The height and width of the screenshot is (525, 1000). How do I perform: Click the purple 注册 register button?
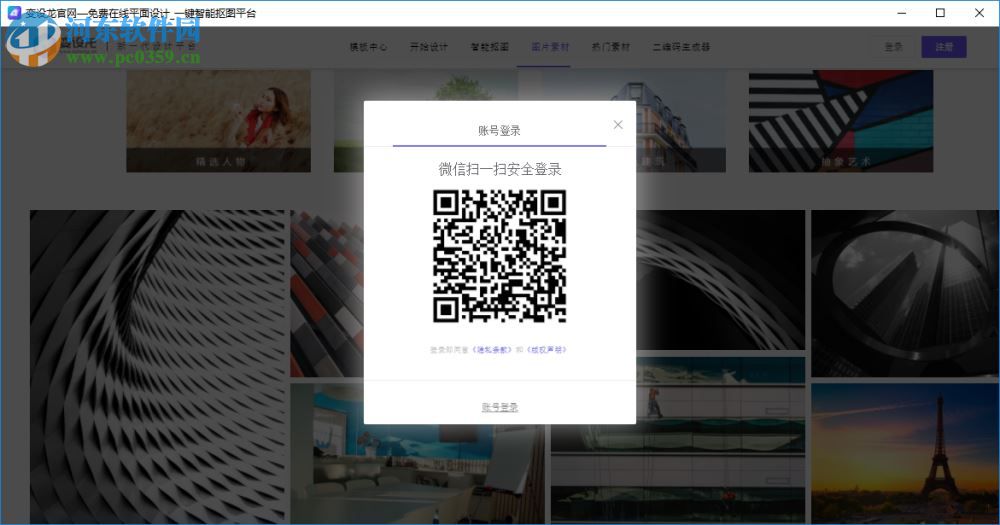944,47
